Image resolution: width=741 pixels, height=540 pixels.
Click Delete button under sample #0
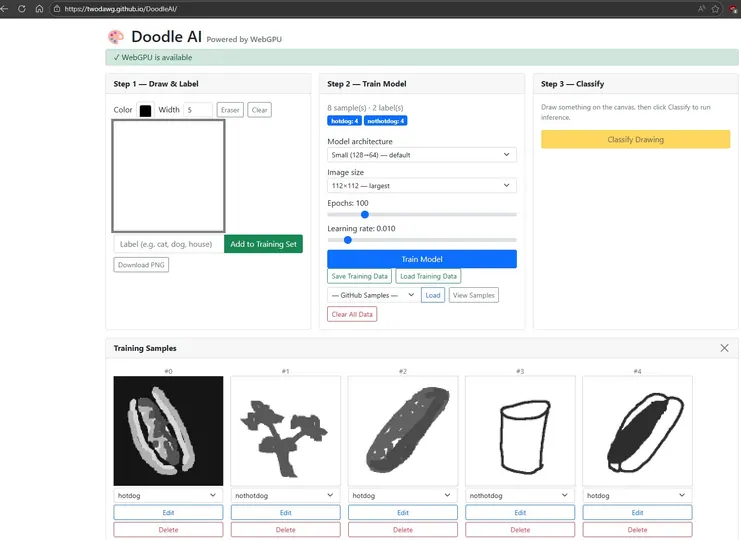[168, 530]
